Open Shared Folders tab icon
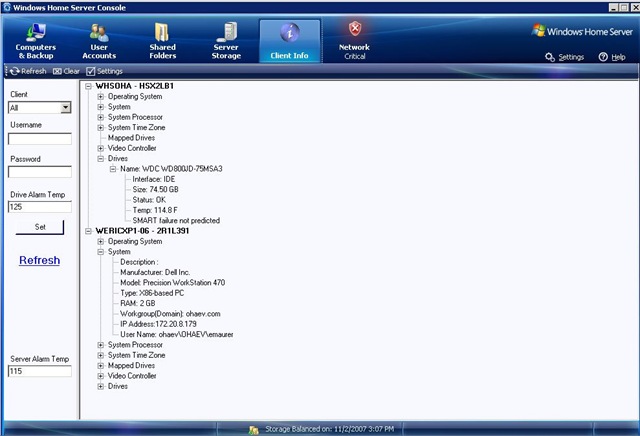Image resolution: width=640 pixels, height=436 pixels. tap(162, 32)
